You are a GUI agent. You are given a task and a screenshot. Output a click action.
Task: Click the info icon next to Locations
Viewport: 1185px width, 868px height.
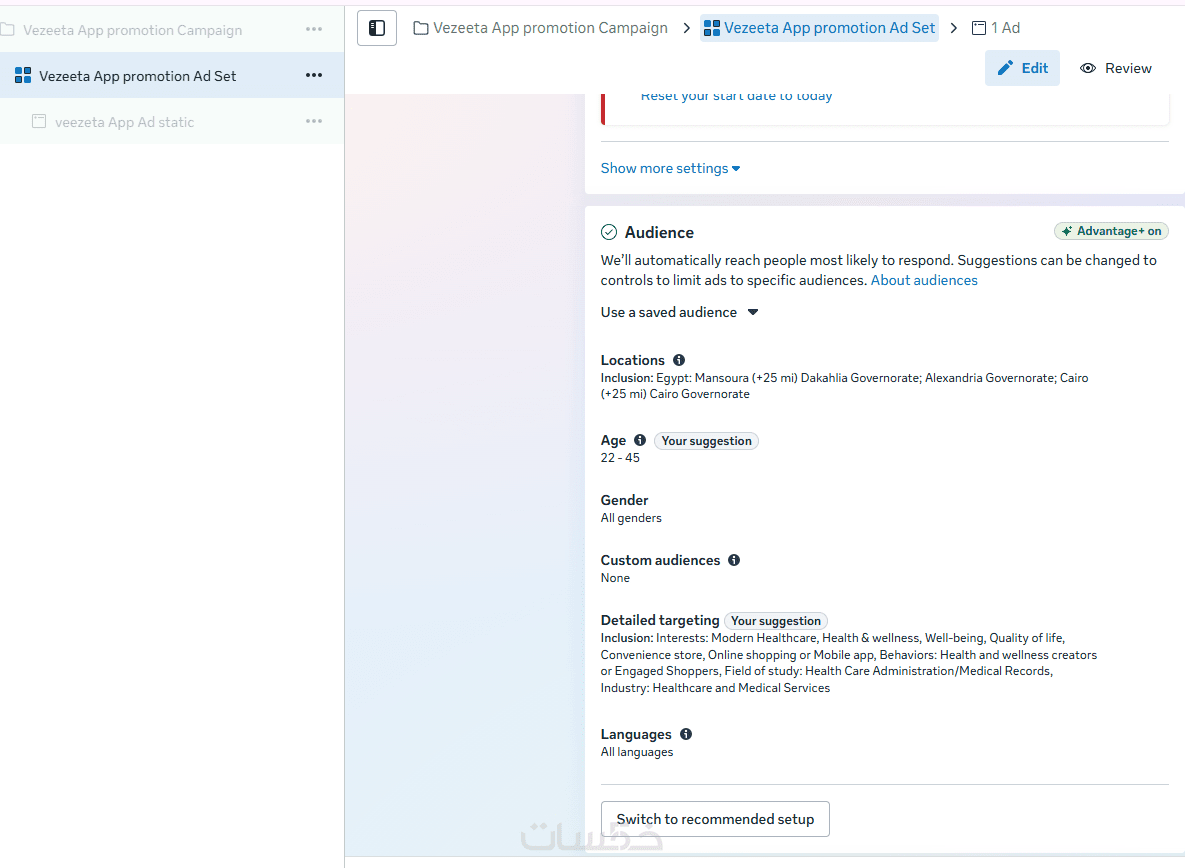[x=679, y=360]
